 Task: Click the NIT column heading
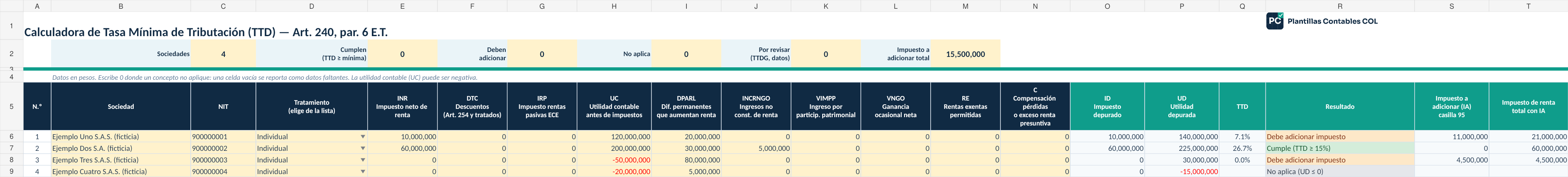tap(224, 106)
